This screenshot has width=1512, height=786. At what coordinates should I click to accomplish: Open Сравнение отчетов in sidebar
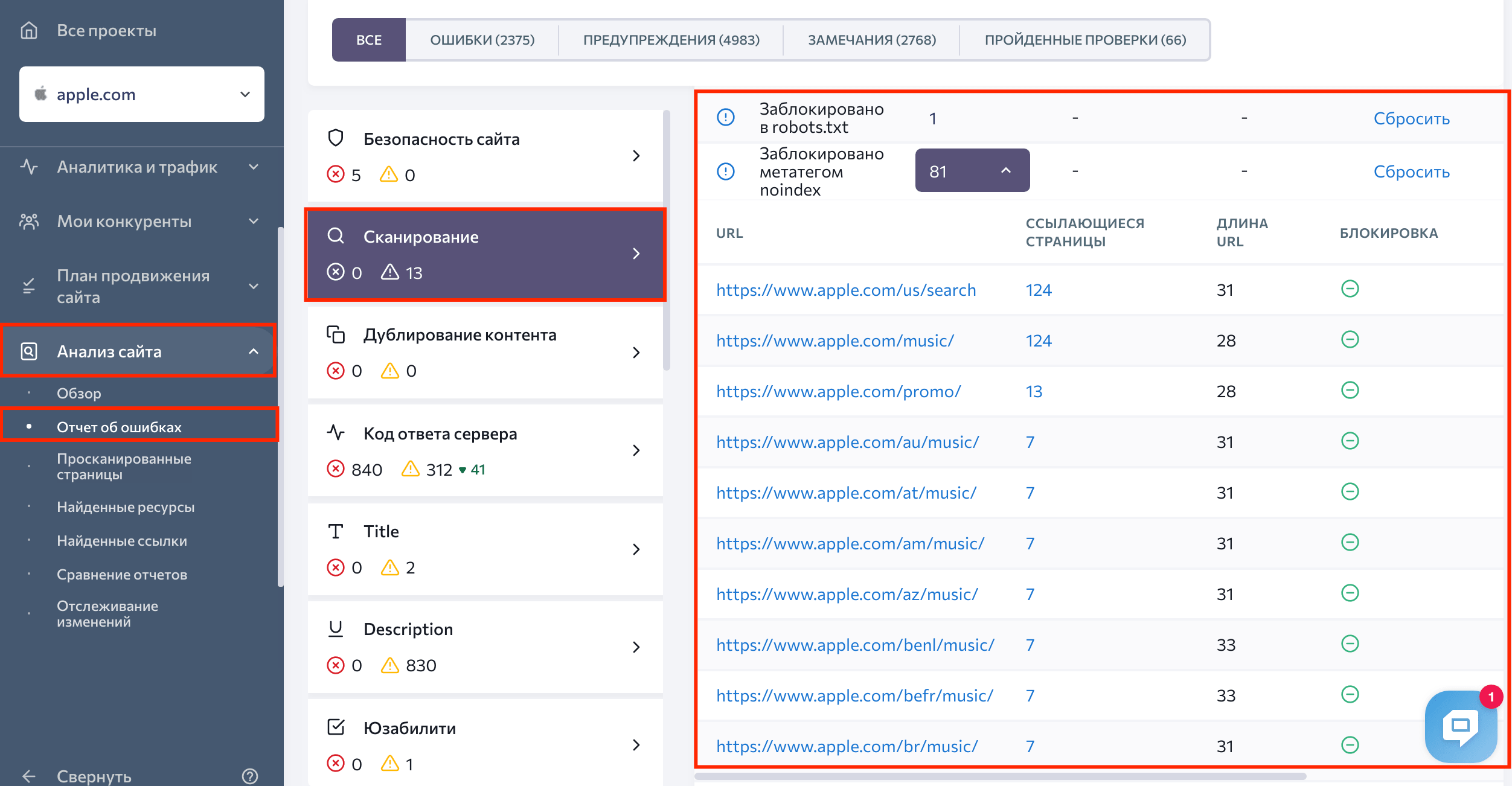(x=122, y=575)
